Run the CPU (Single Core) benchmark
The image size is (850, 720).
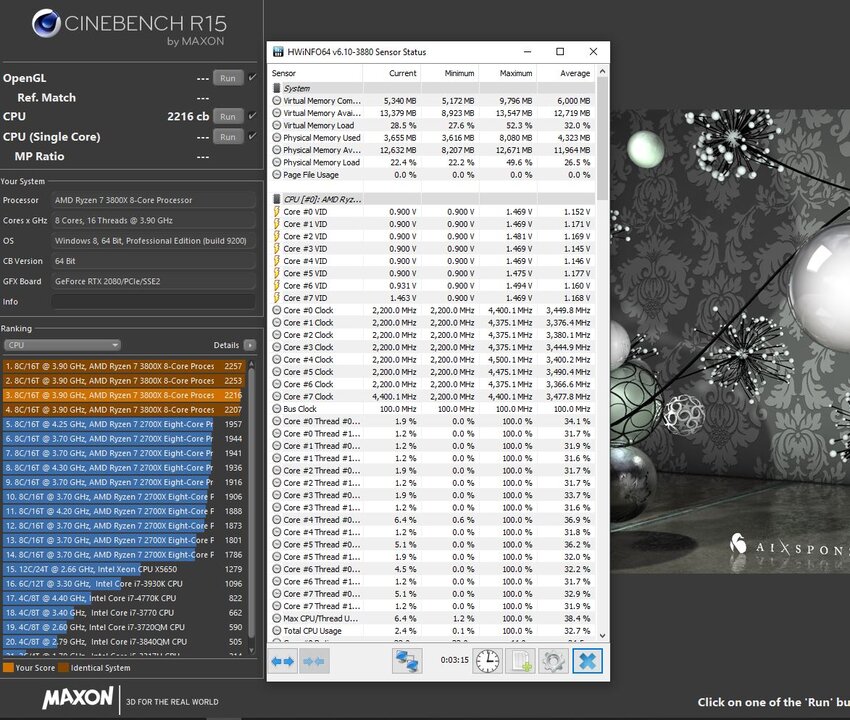(228, 137)
